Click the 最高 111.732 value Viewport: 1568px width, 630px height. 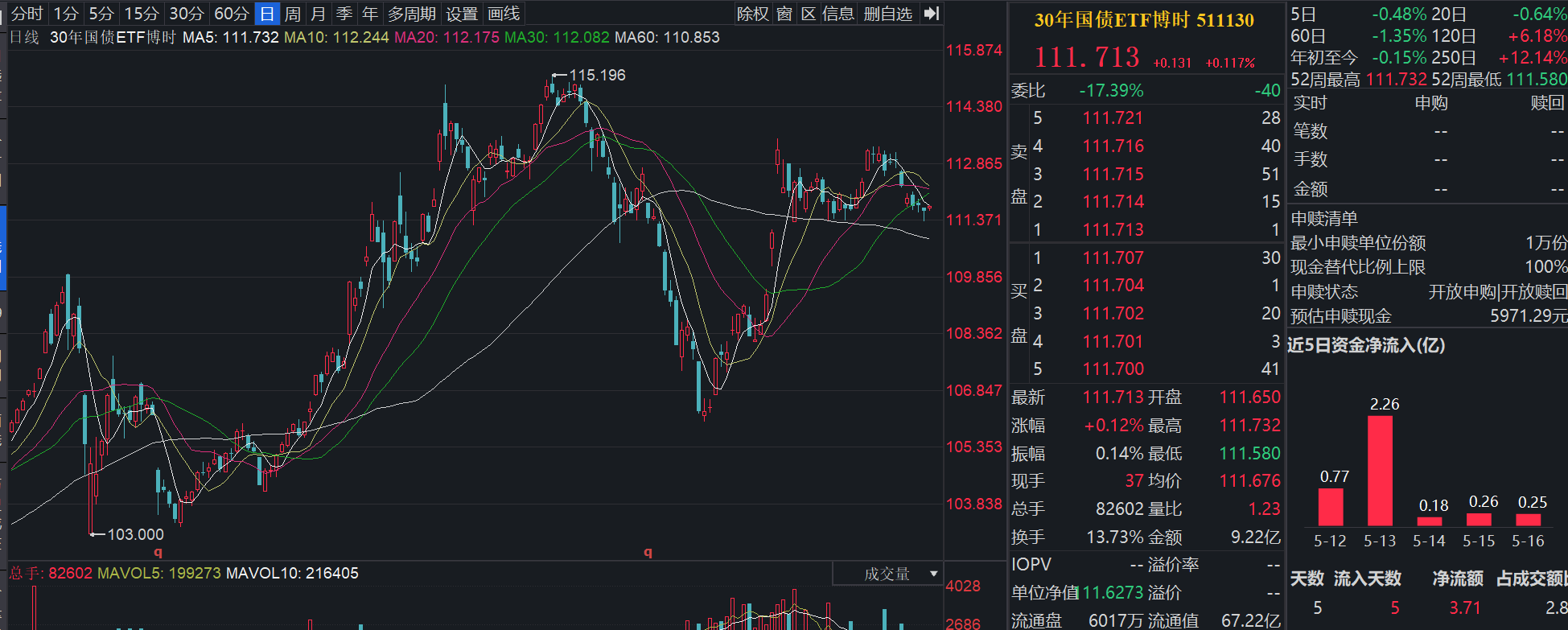[x=1249, y=426]
